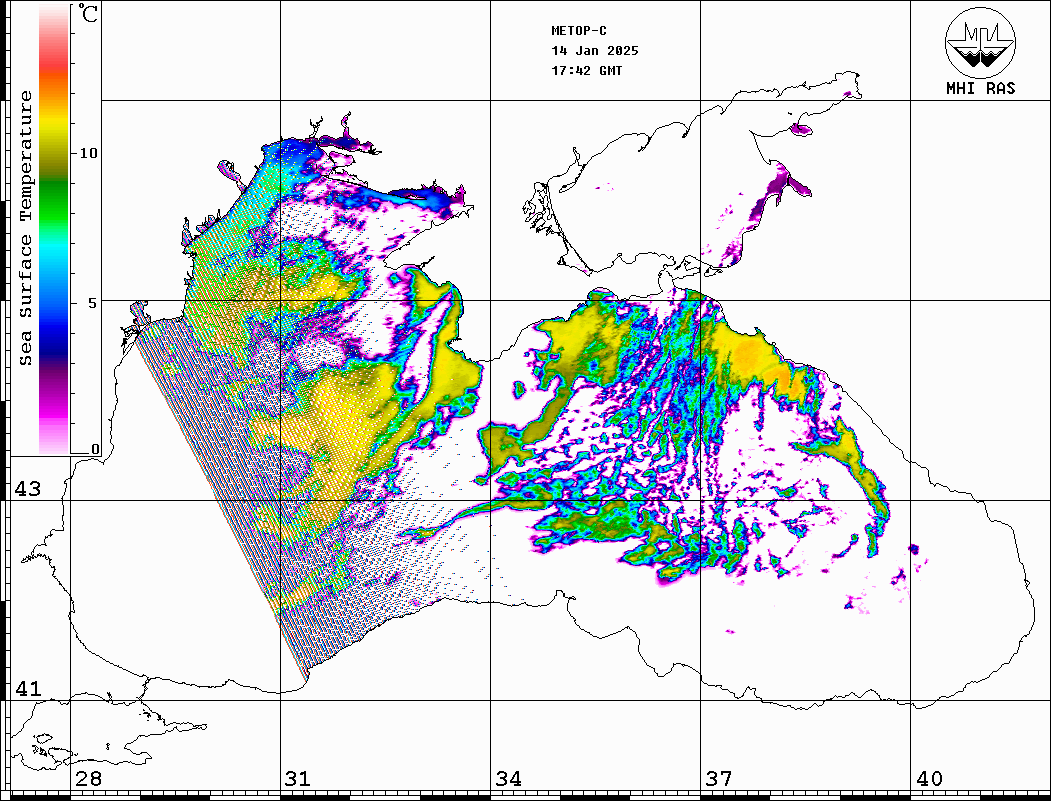Click the longitude label '37'
Image resolution: width=1051 pixels, height=801 pixels.
(719, 779)
